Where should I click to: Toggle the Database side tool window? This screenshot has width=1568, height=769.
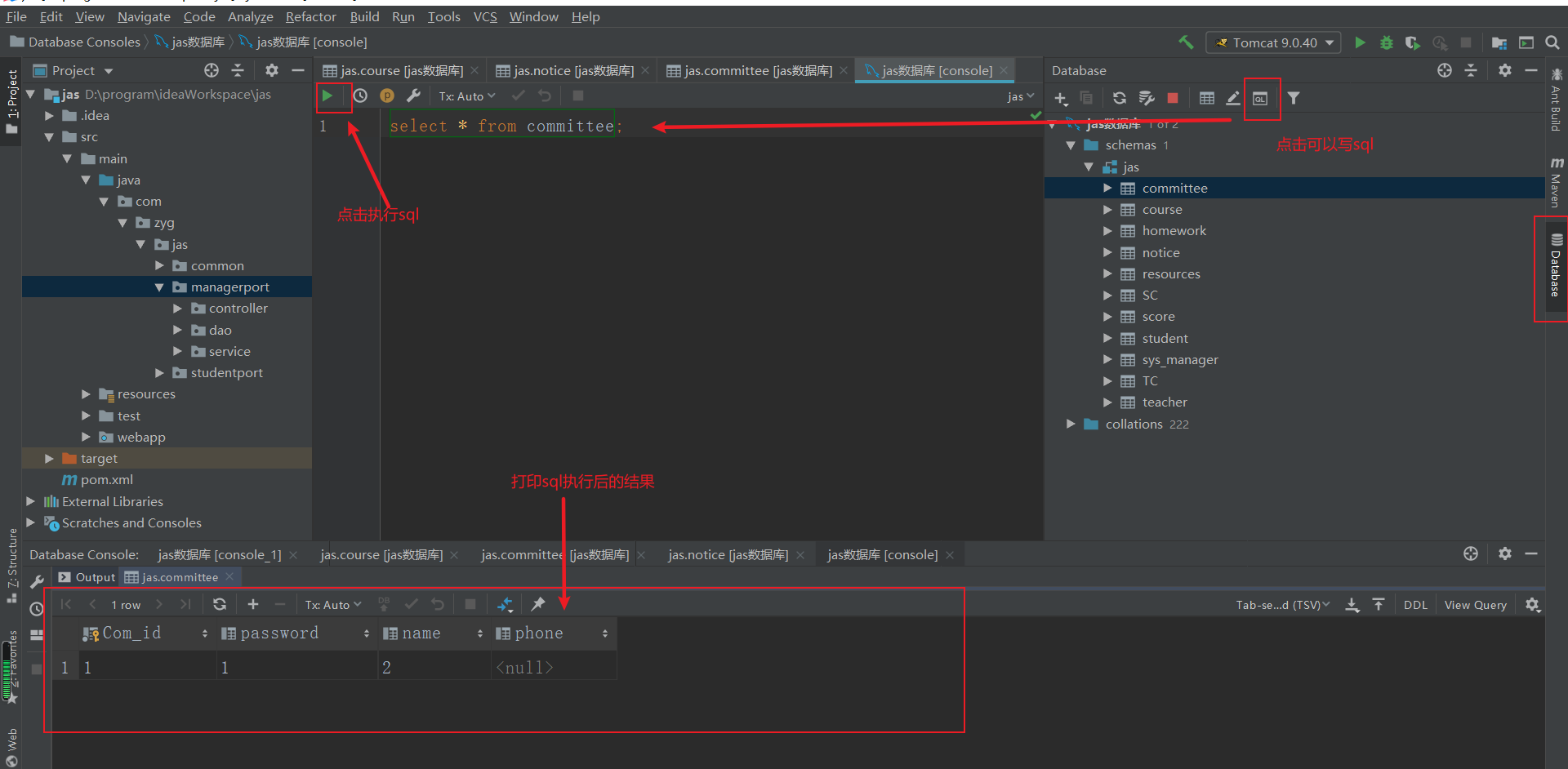point(1556,265)
